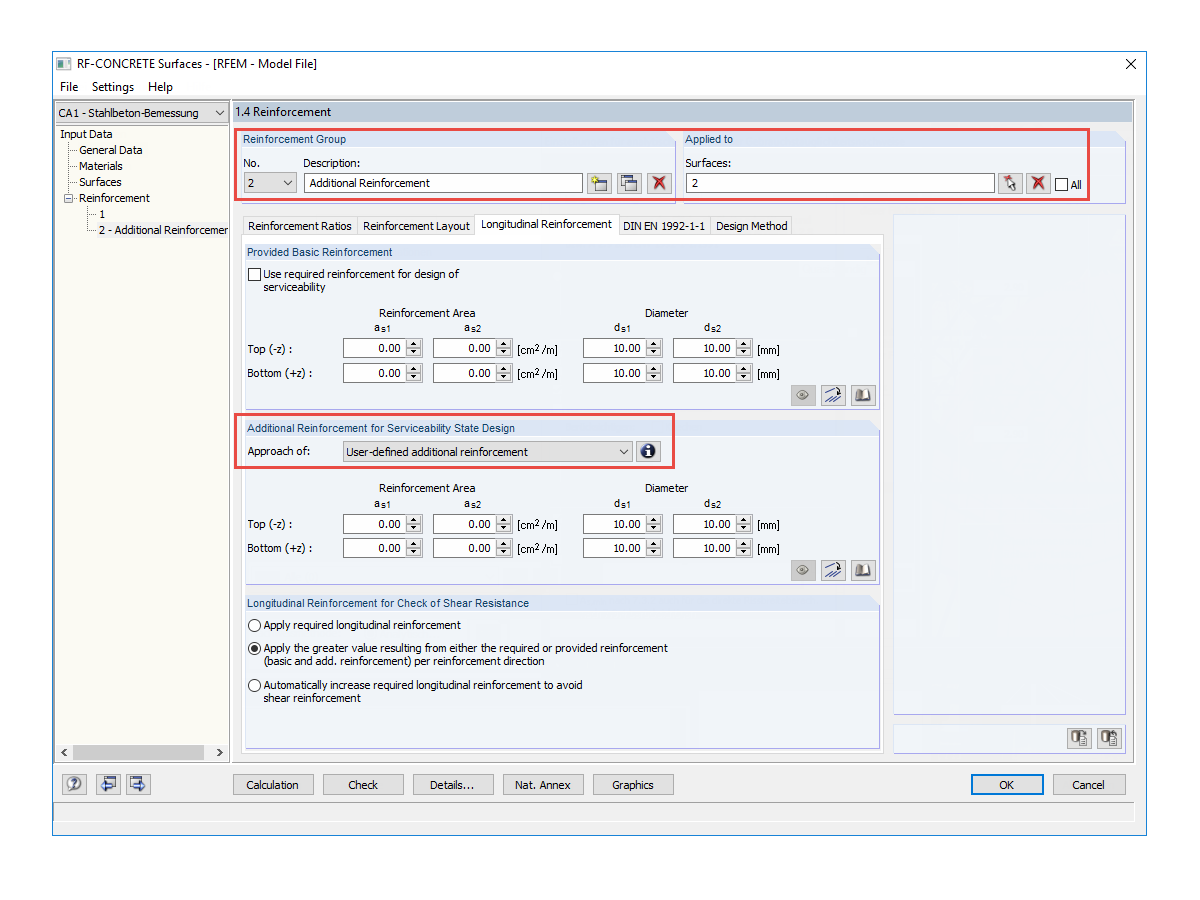Pick surfaces graphically with the cursor icon
Viewport: 1200px width, 900px height.
click(x=1010, y=183)
